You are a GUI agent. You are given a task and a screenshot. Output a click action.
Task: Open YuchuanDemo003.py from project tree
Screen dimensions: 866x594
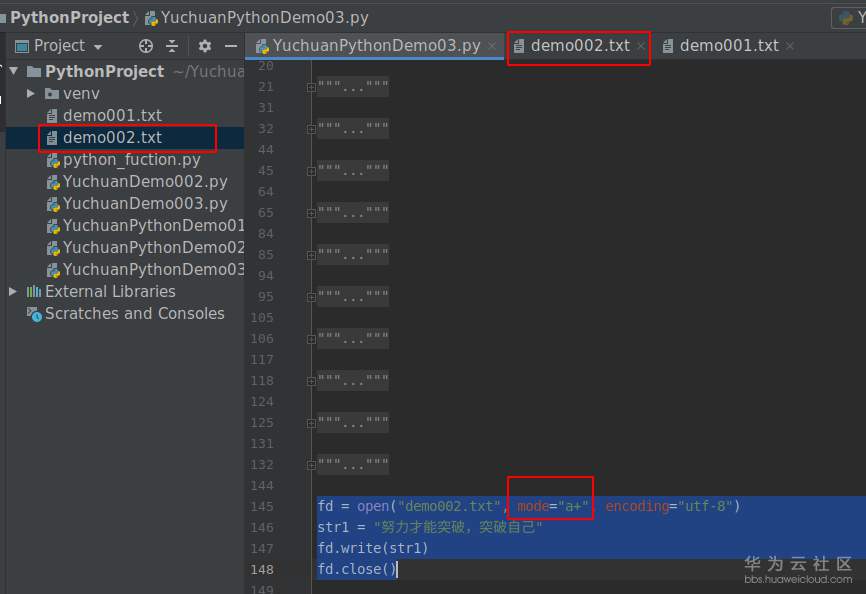coord(145,204)
